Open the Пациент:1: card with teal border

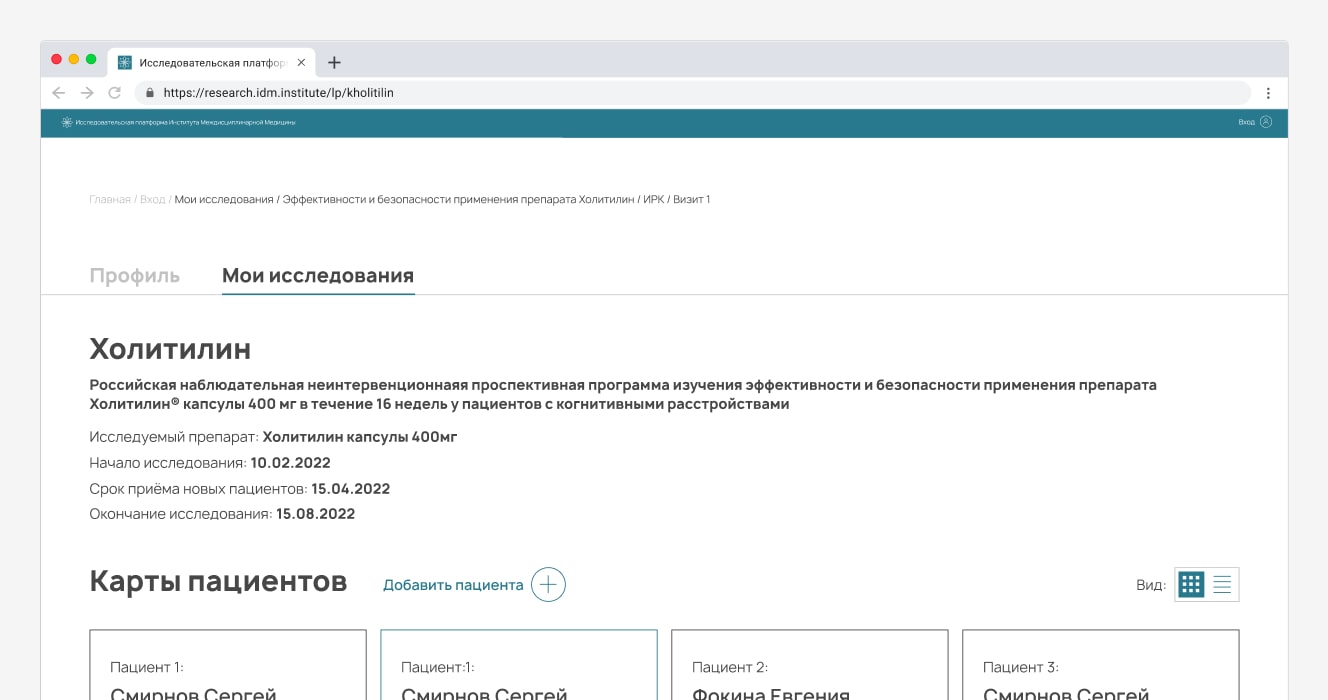coord(519,665)
